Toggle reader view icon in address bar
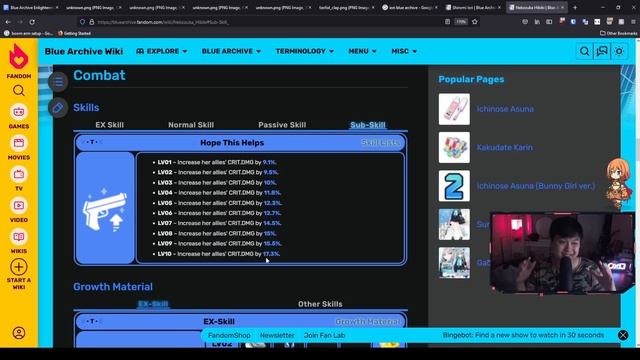 [x=447, y=22]
